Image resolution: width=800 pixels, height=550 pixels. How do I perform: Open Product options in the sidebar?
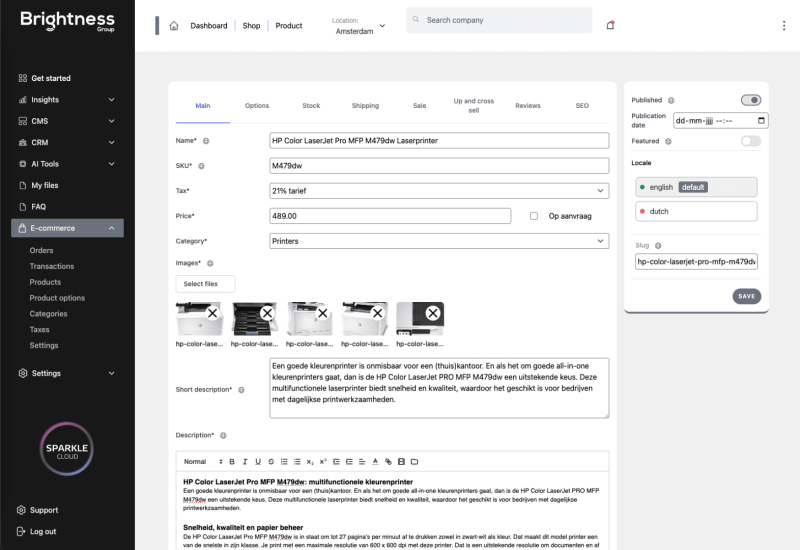(x=57, y=298)
